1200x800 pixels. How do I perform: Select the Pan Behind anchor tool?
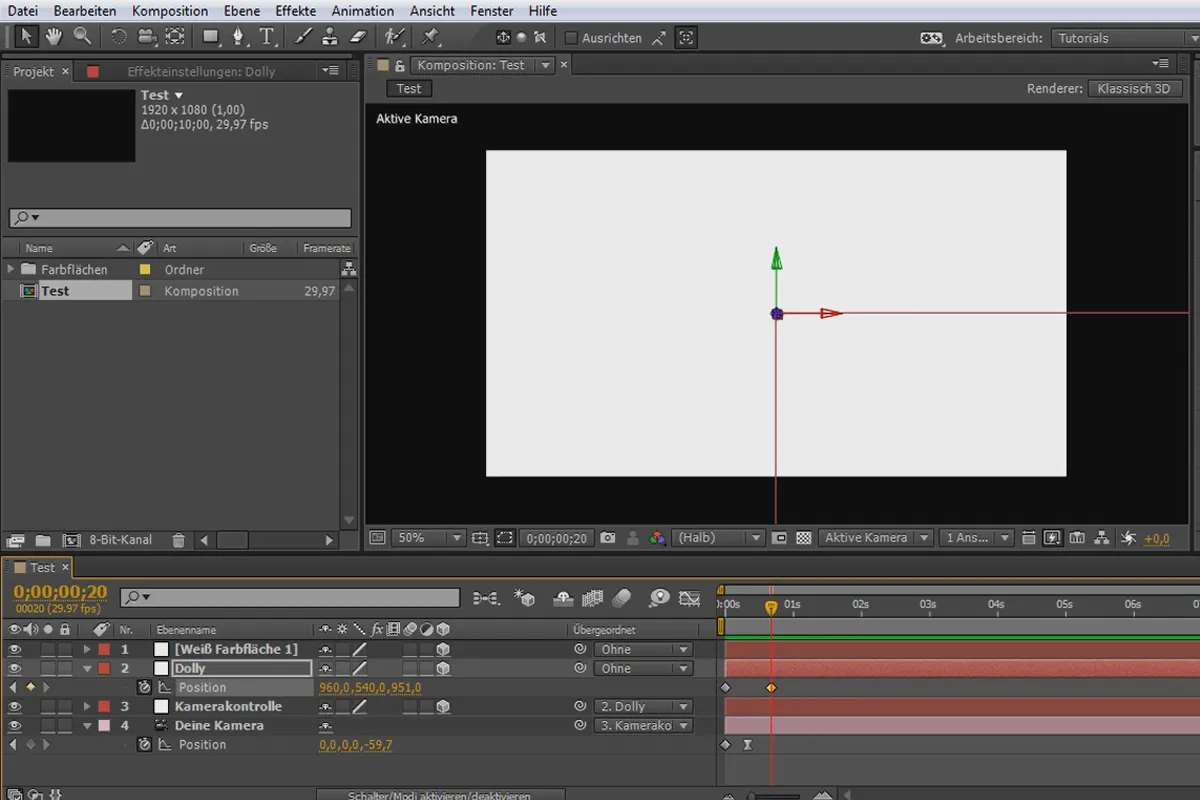[175, 37]
